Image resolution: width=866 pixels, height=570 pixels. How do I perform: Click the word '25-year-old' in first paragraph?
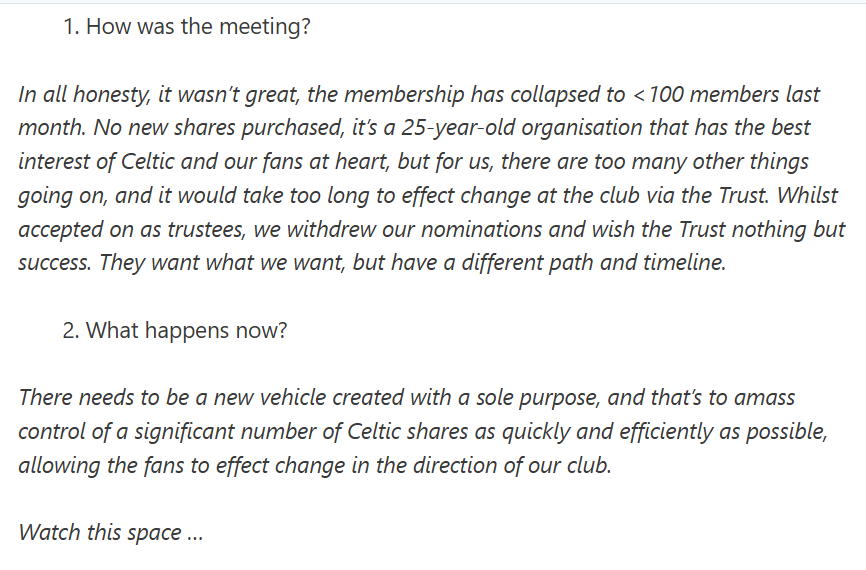(x=458, y=128)
